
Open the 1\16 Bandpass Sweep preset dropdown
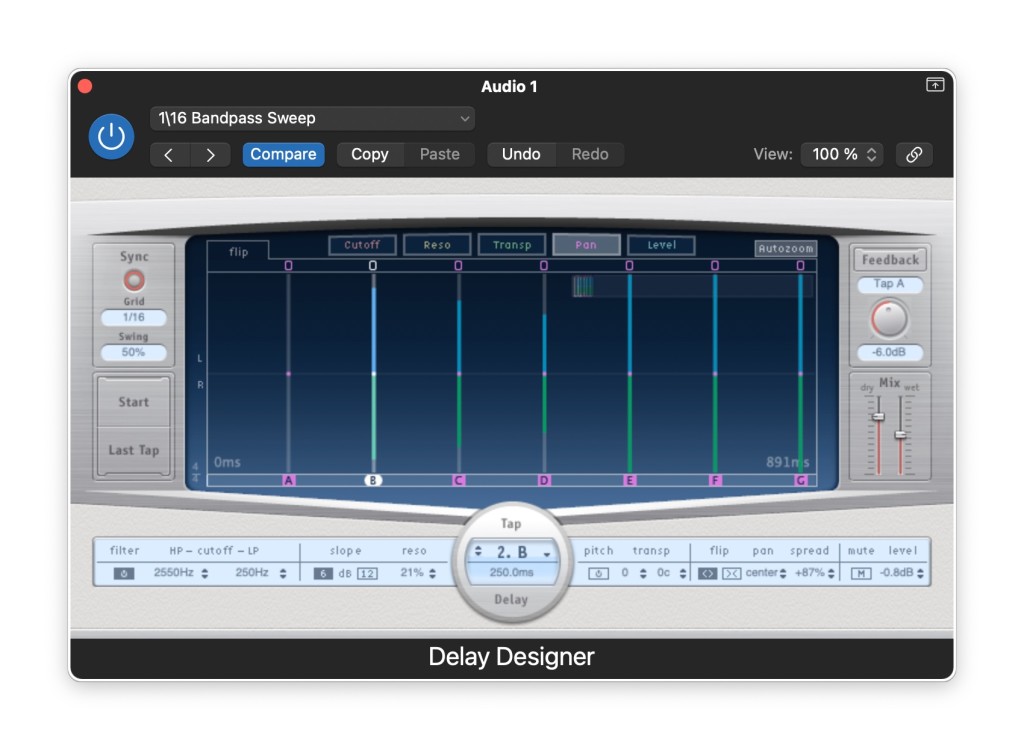(x=312, y=118)
